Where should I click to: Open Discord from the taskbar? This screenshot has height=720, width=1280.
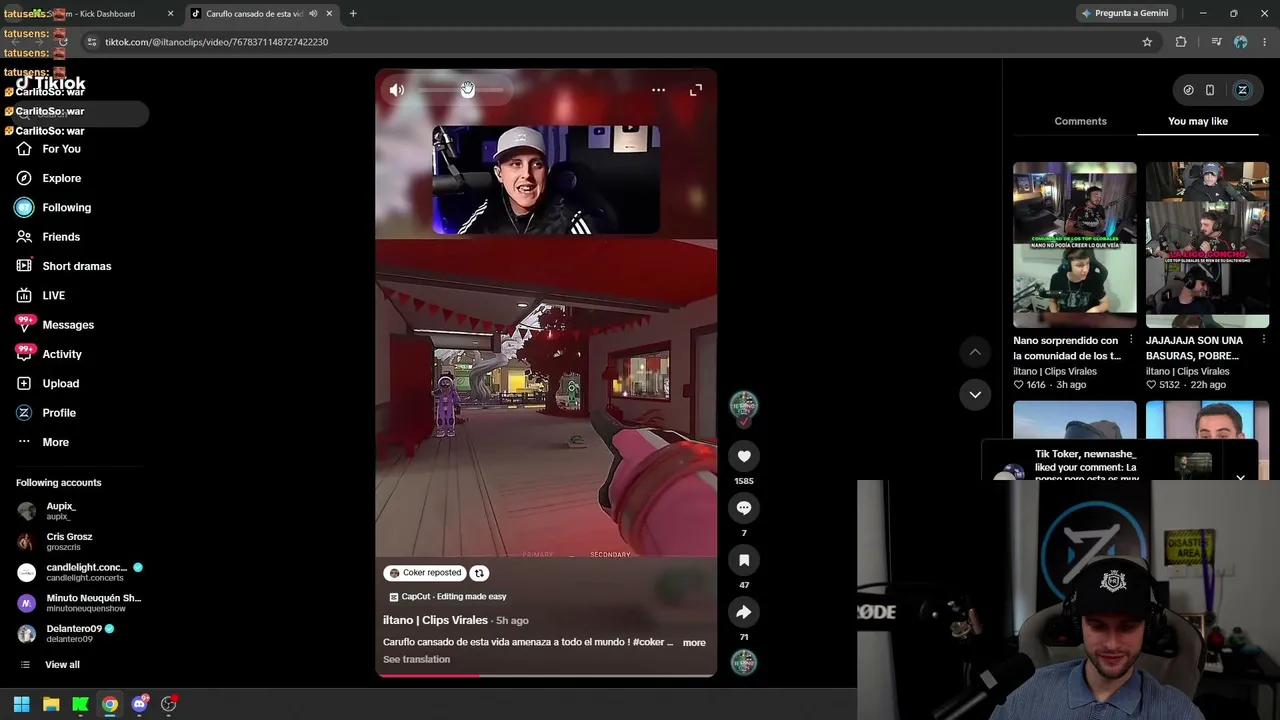point(139,704)
